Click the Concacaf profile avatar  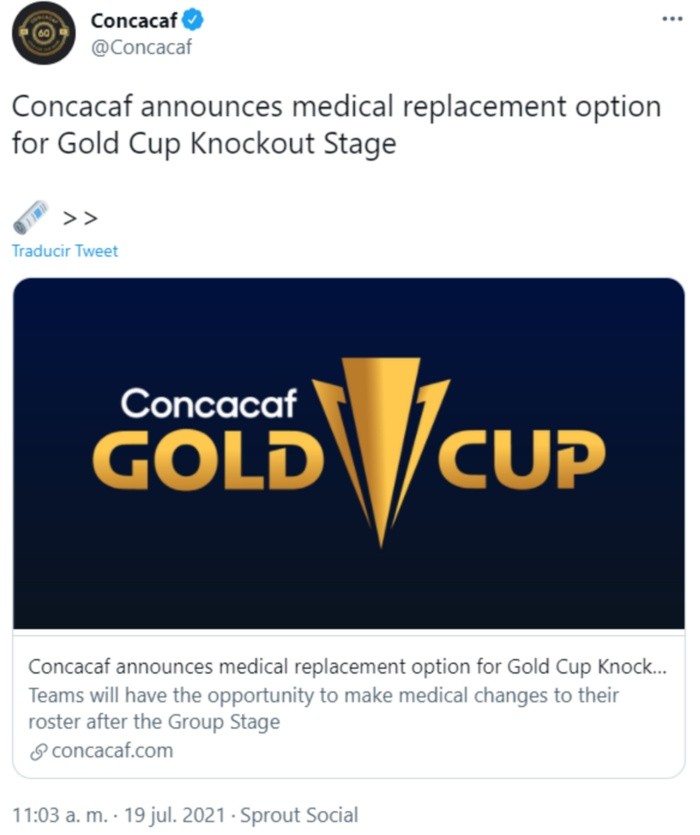tap(43, 33)
